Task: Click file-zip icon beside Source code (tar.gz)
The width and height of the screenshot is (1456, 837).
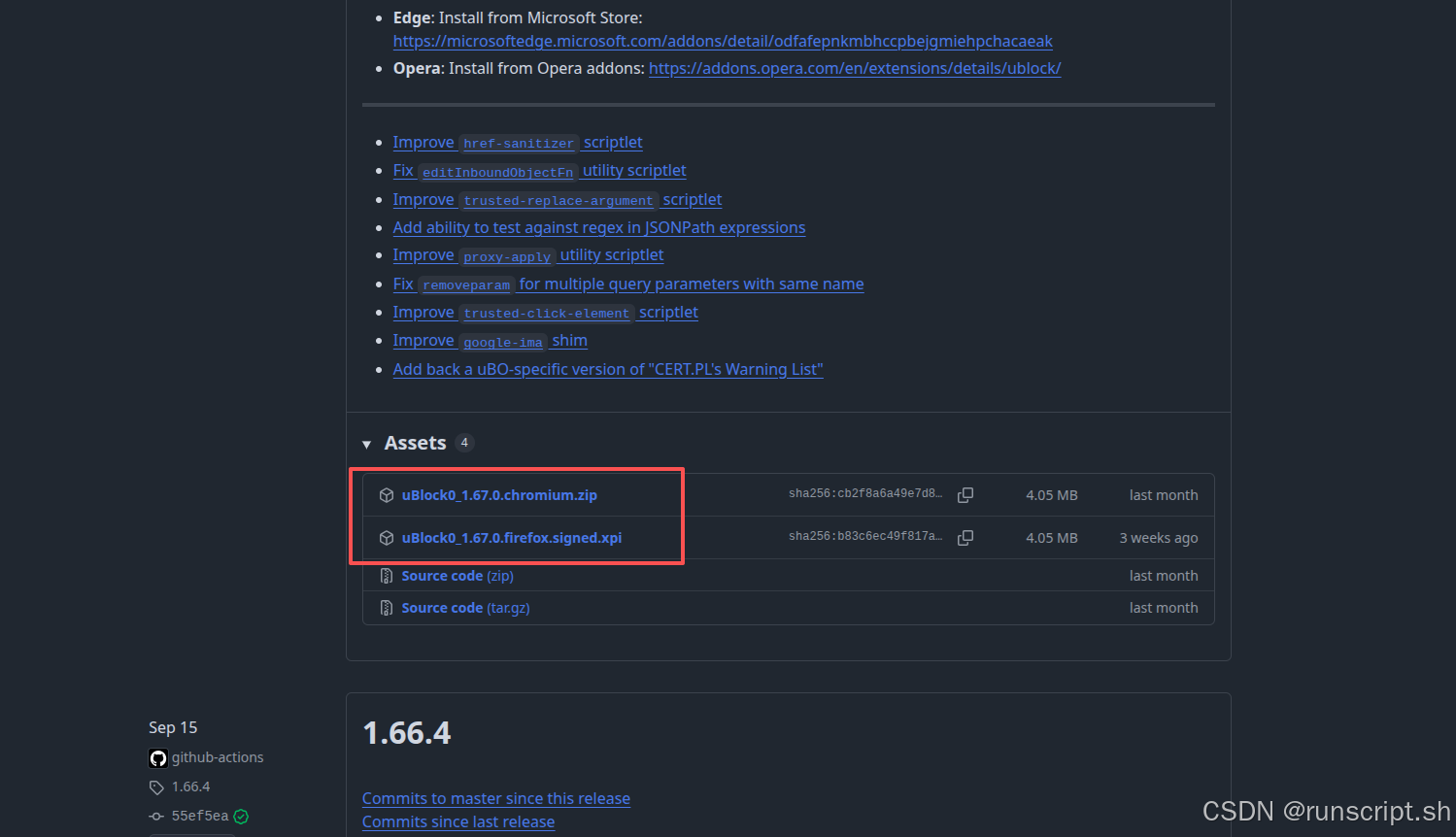Action: [387, 608]
